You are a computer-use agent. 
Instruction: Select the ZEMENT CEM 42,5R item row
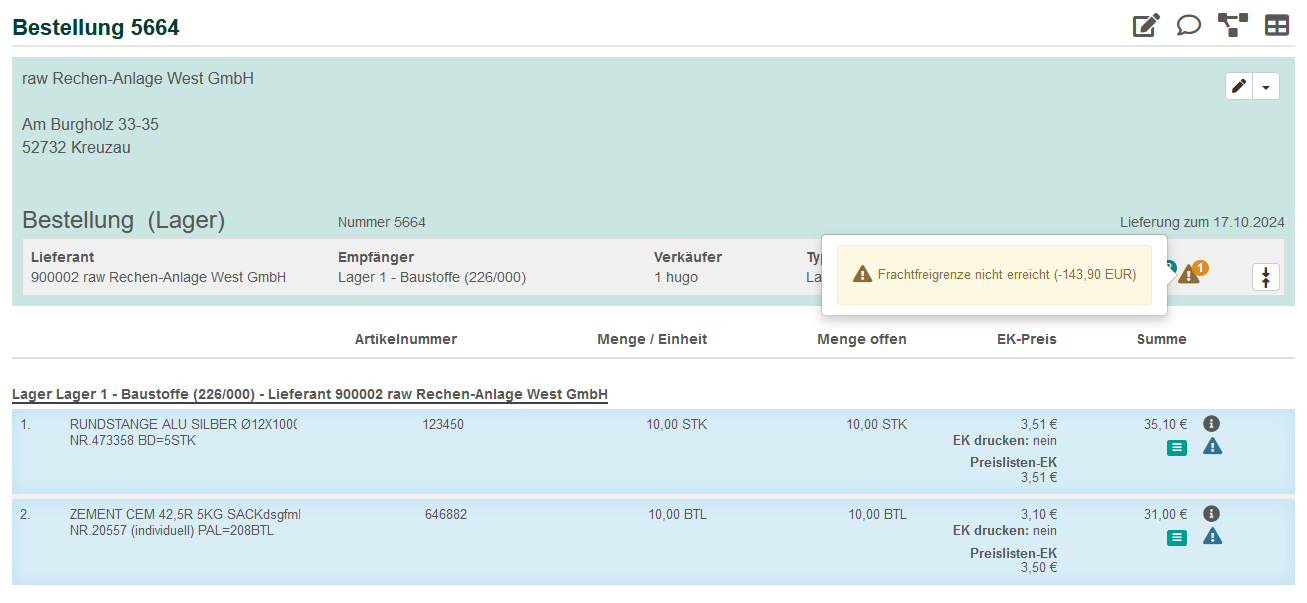coord(184,514)
